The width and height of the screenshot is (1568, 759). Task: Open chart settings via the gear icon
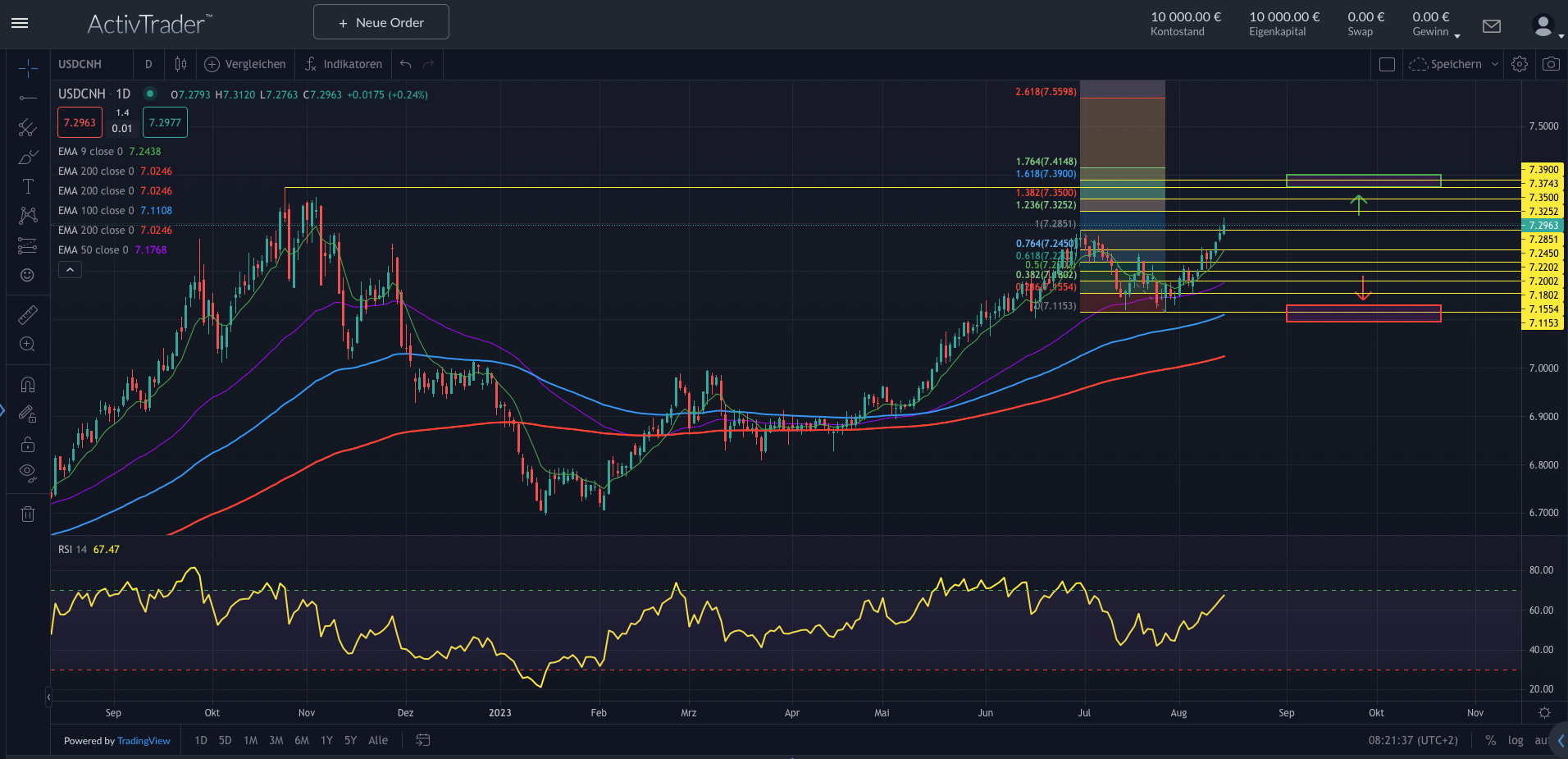click(1520, 63)
